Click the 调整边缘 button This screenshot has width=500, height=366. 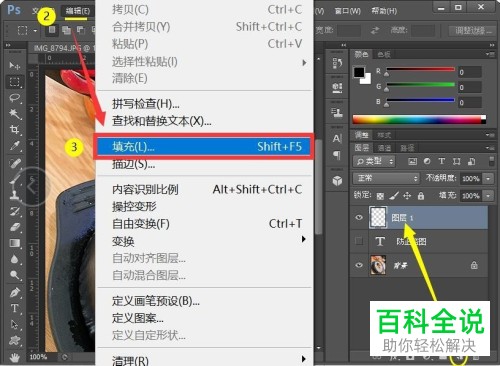pyautogui.click(x=471, y=31)
